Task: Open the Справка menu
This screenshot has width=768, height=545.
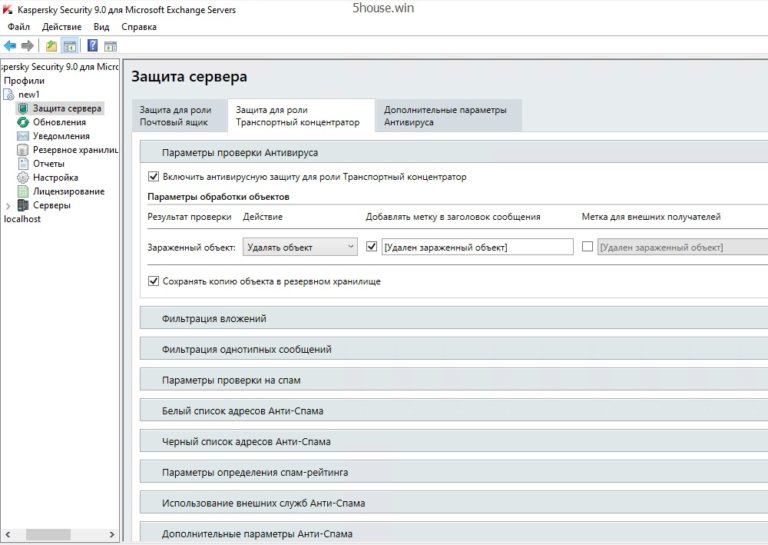Action: (x=139, y=27)
